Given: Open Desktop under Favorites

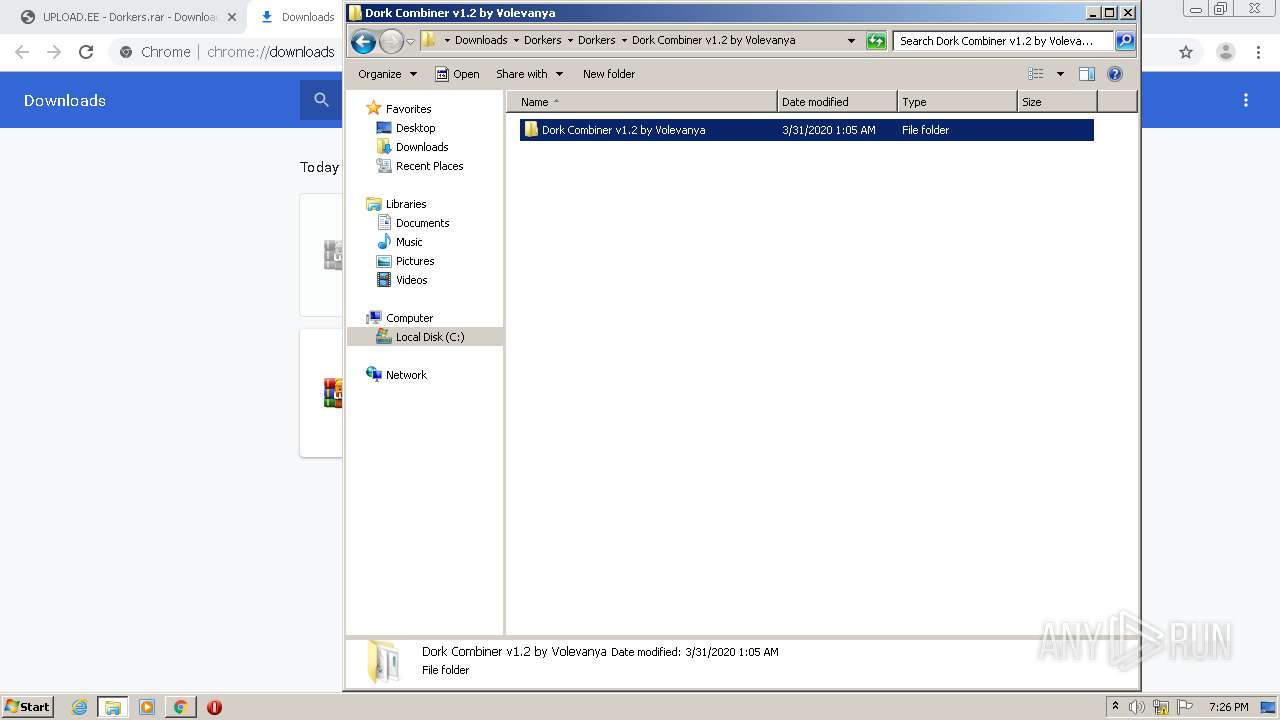Looking at the screenshot, I should [415, 128].
